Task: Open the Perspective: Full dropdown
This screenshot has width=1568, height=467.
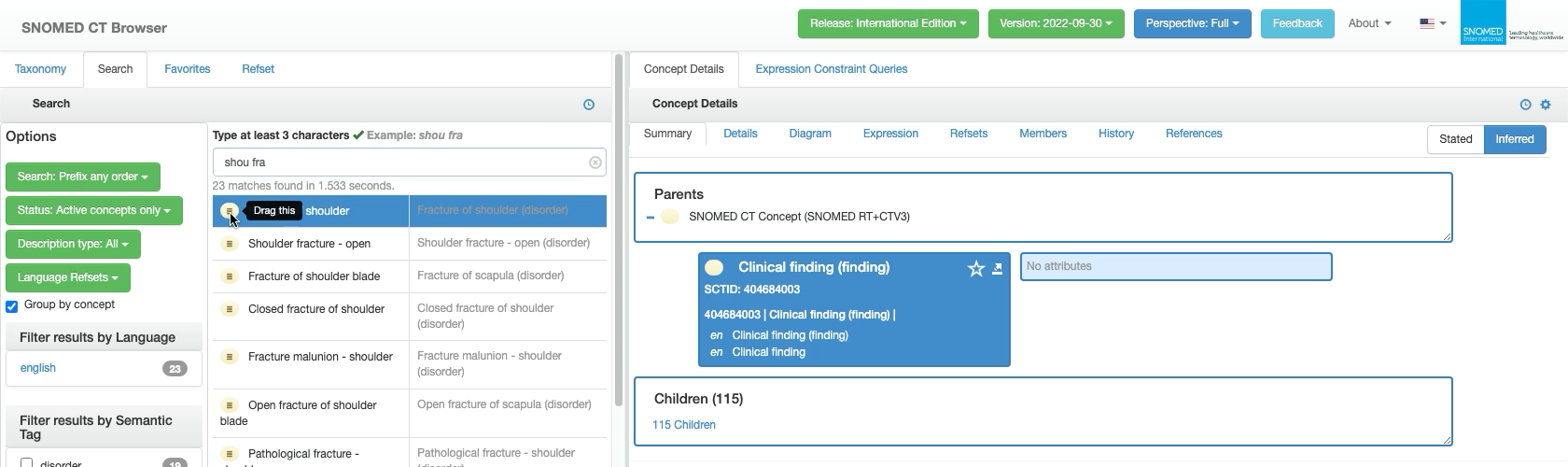Action: coord(1192,23)
